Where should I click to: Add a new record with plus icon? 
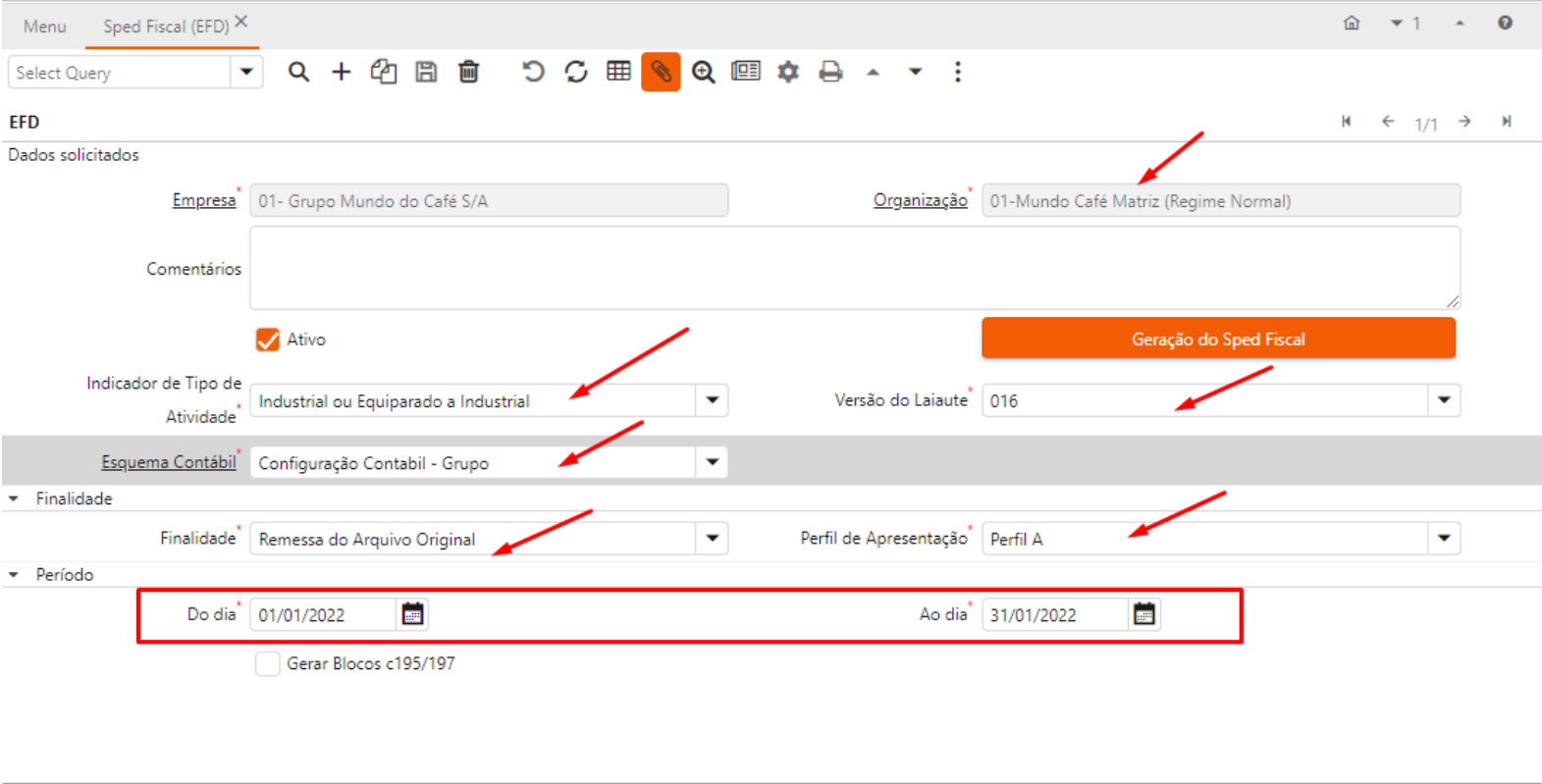(x=341, y=72)
